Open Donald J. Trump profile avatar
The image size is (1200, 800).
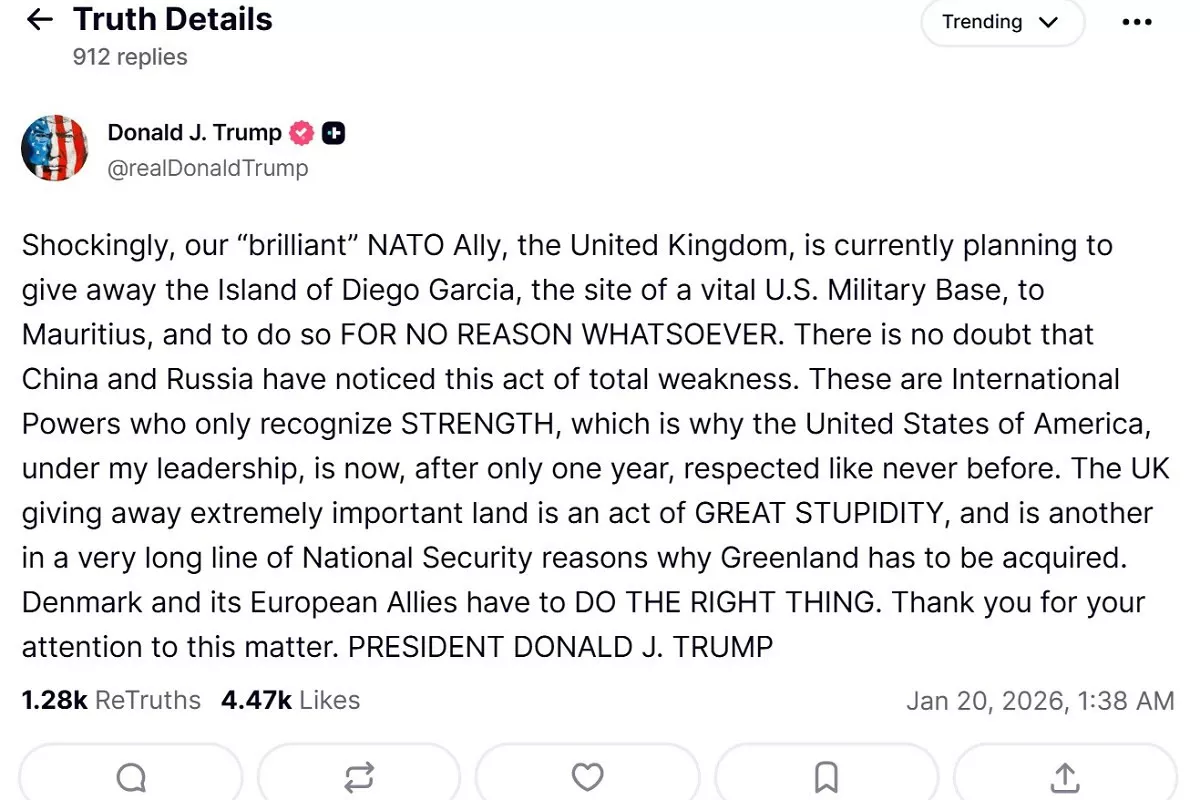coord(55,148)
